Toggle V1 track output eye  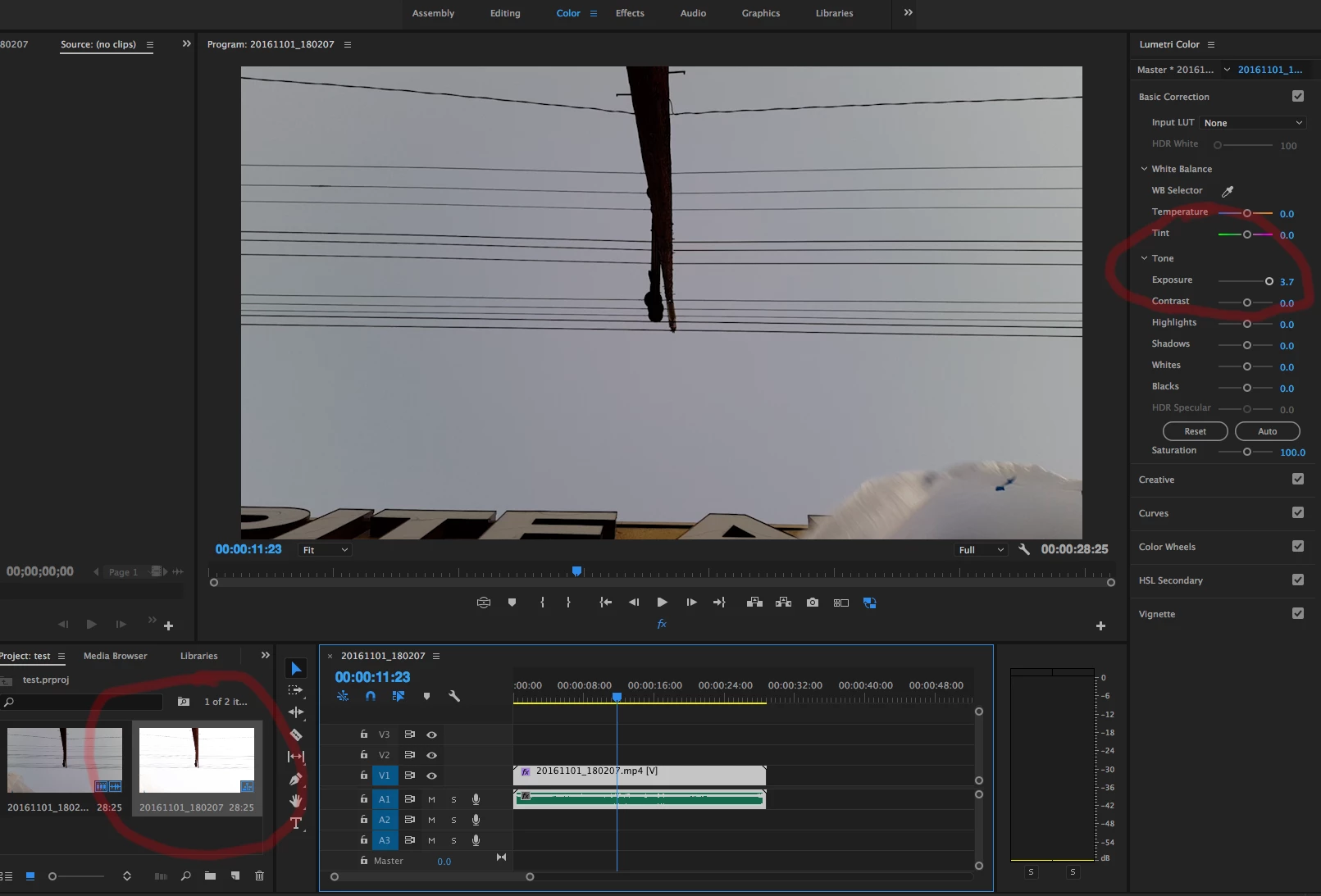(x=431, y=775)
